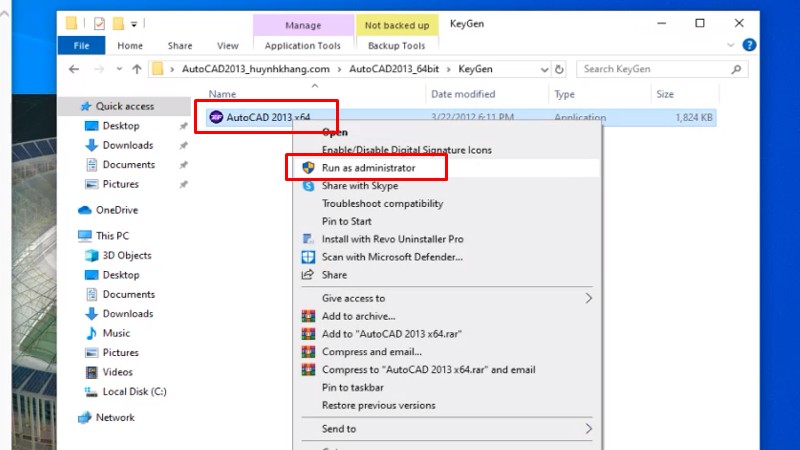Open the File menu tab
Image resolution: width=800 pixels, height=450 pixels.
81,45
